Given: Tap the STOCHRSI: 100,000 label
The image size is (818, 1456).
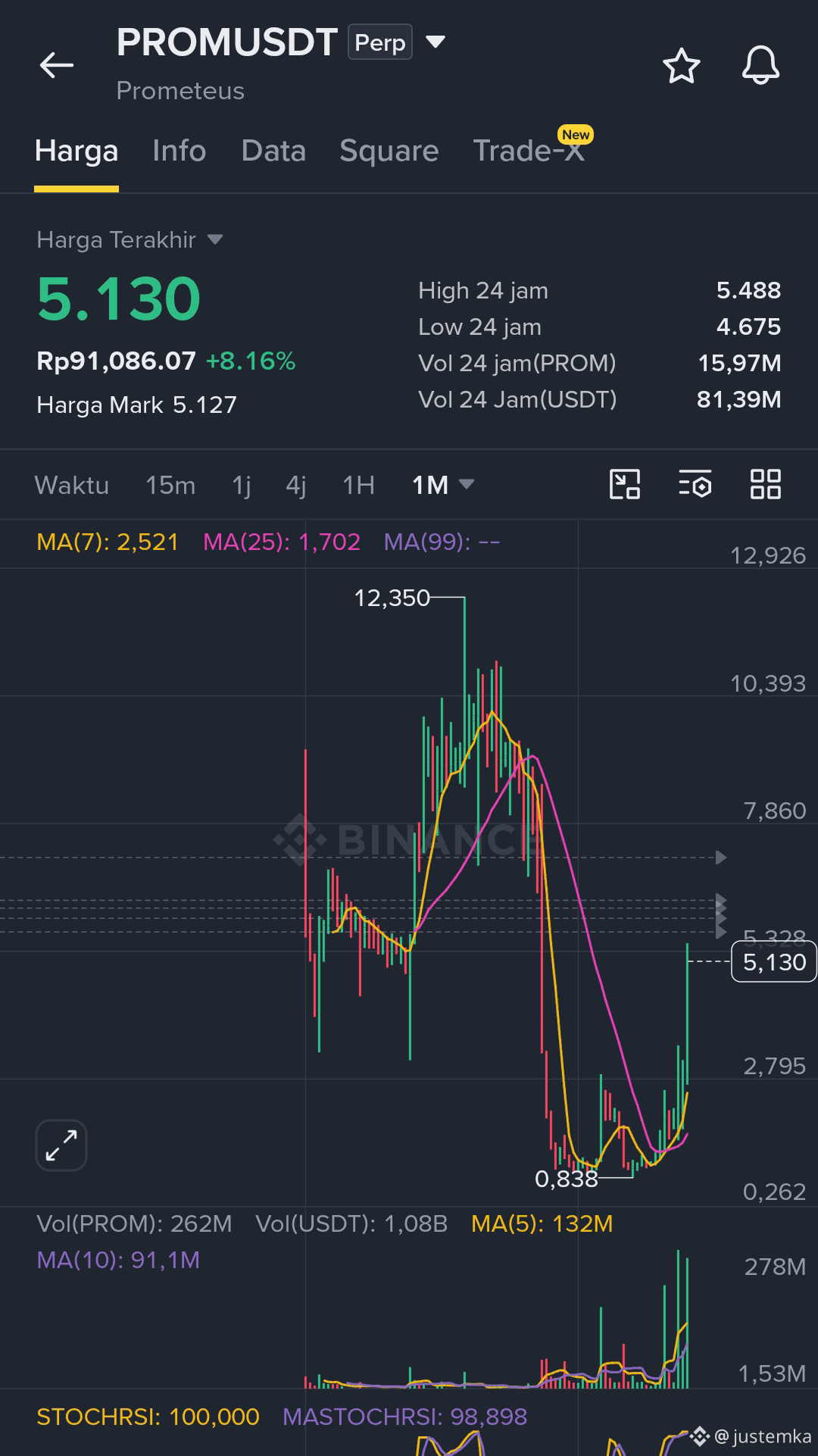Looking at the screenshot, I should (x=148, y=1417).
